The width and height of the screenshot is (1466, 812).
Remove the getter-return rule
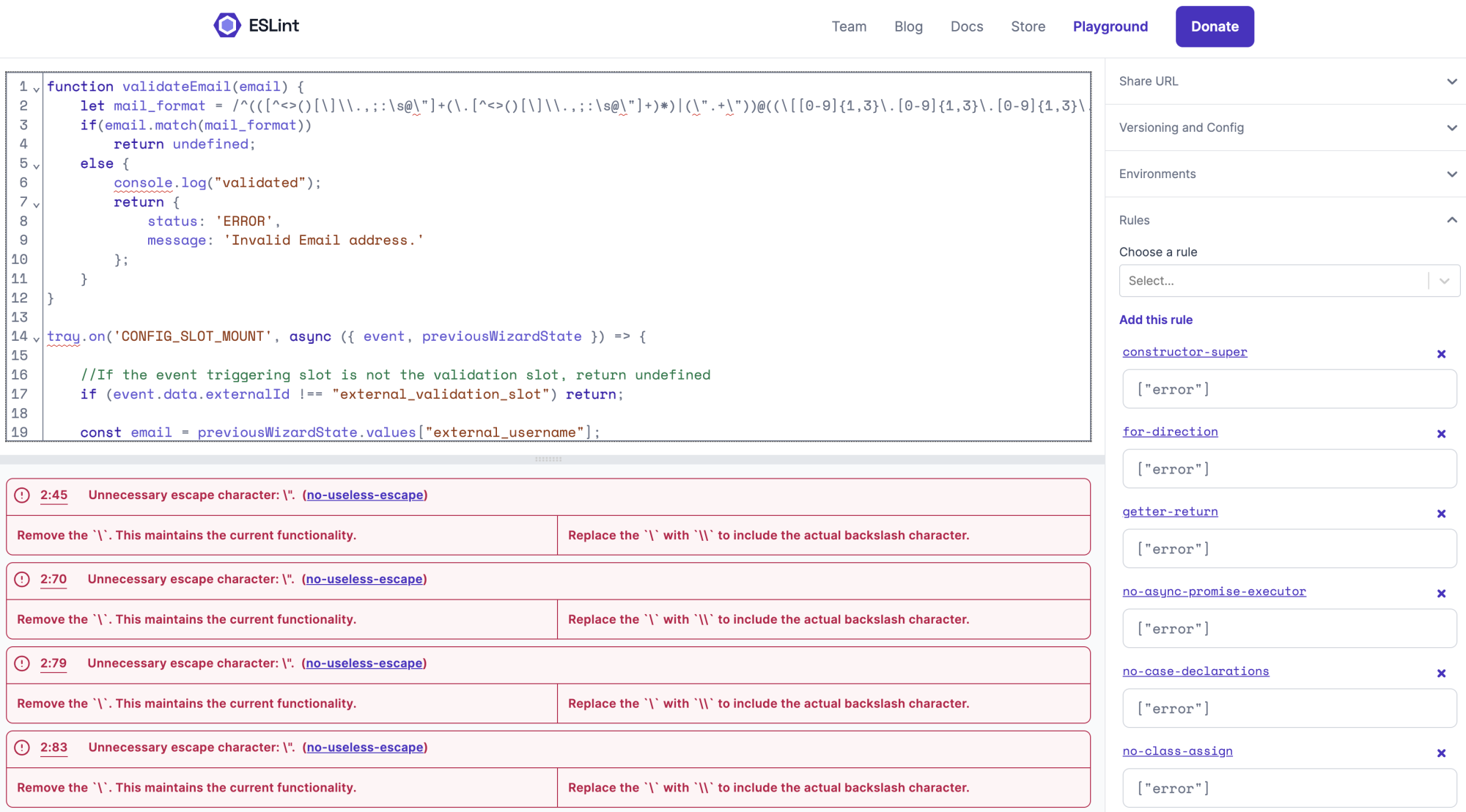[1441, 513]
